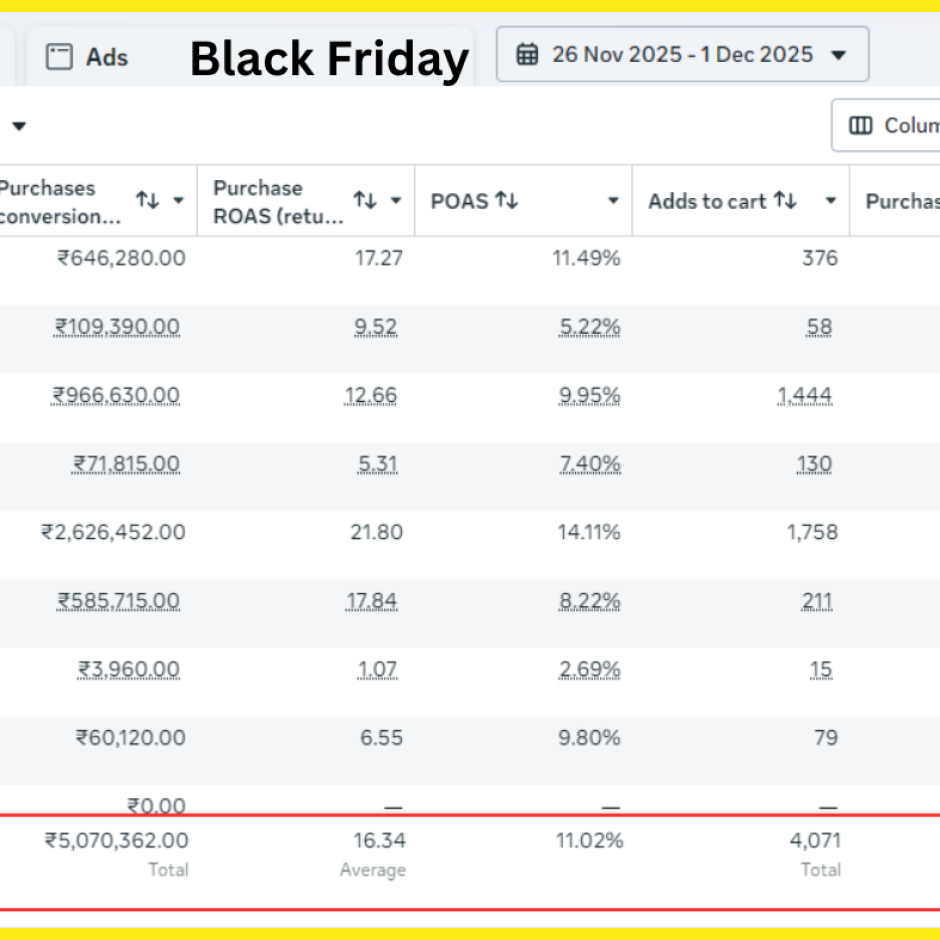This screenshot has width=940, height=940.
Task: Click the POAS value 11.49%
Action: pos(586,258)
